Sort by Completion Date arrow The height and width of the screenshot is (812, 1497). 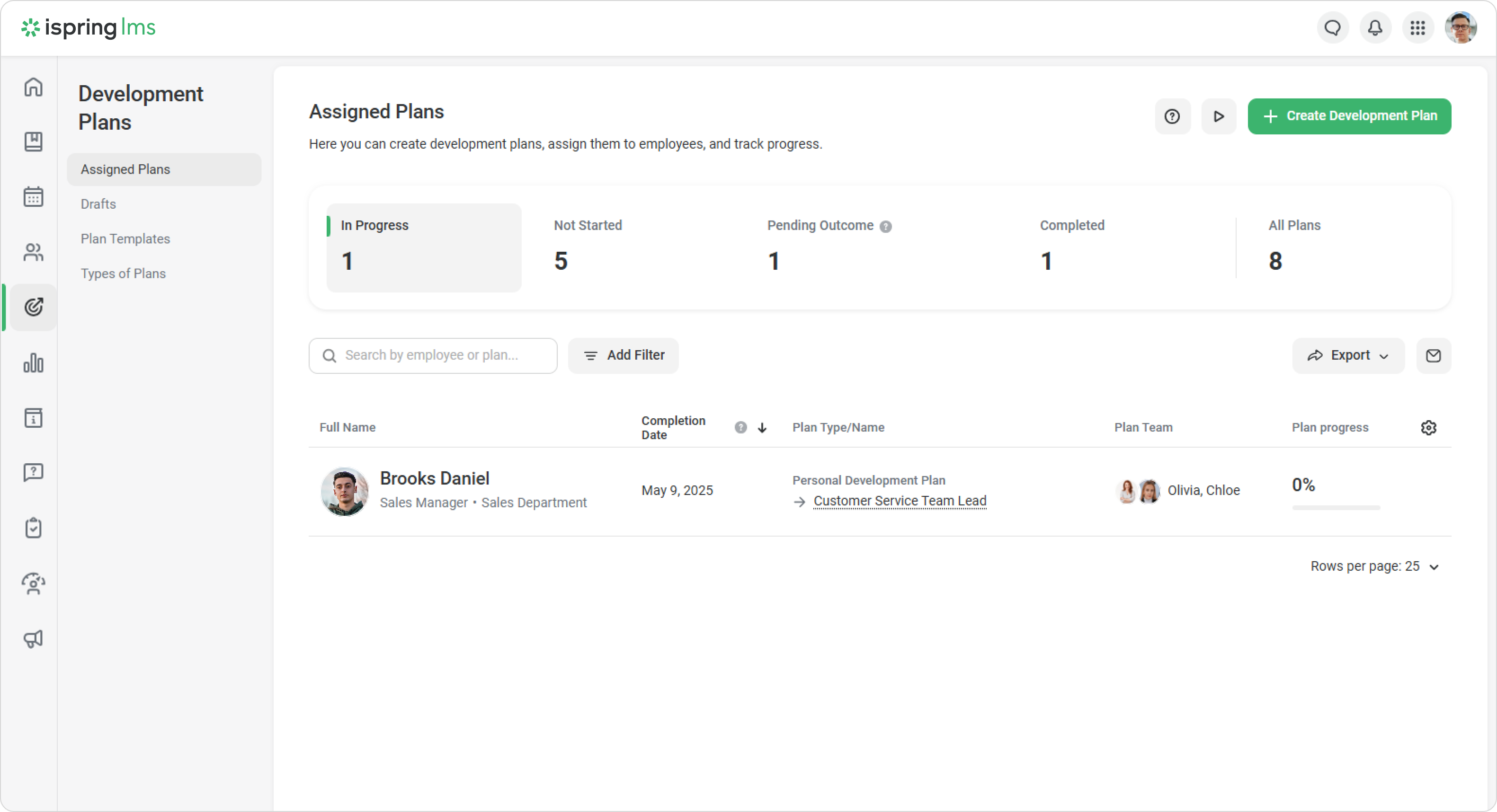pyautogui.click(x=762, y=427)
